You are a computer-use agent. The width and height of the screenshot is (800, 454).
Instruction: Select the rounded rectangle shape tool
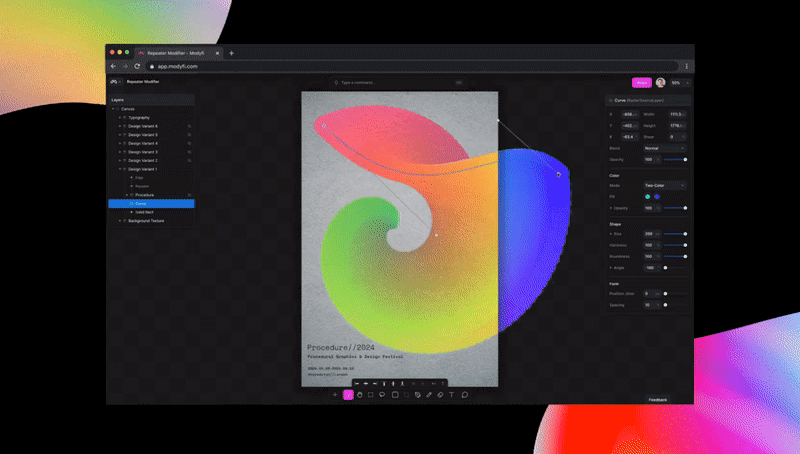pos(395,395)
